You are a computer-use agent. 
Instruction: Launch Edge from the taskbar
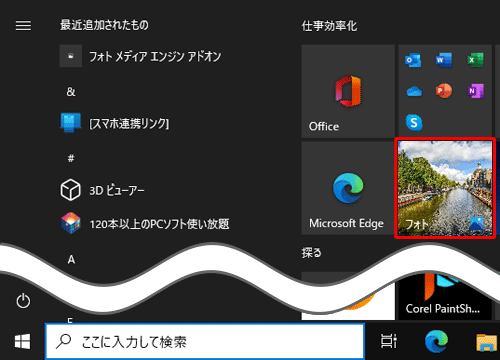(x=436, y=341)
